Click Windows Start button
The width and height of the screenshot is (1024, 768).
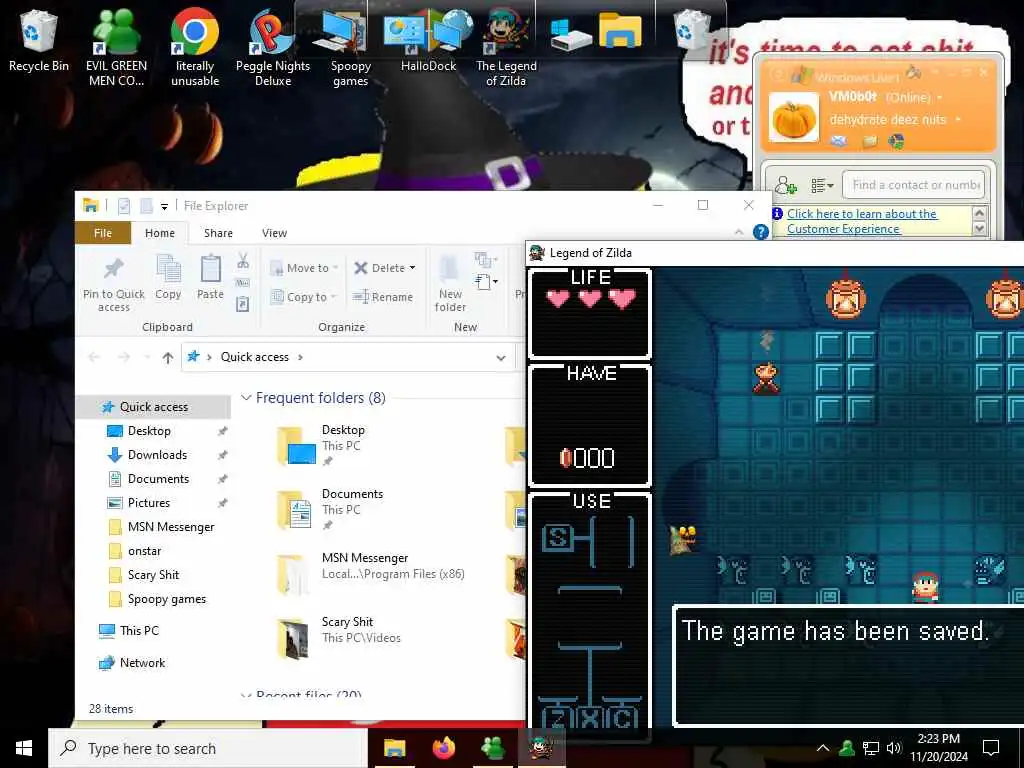click(x=24, y=748)
